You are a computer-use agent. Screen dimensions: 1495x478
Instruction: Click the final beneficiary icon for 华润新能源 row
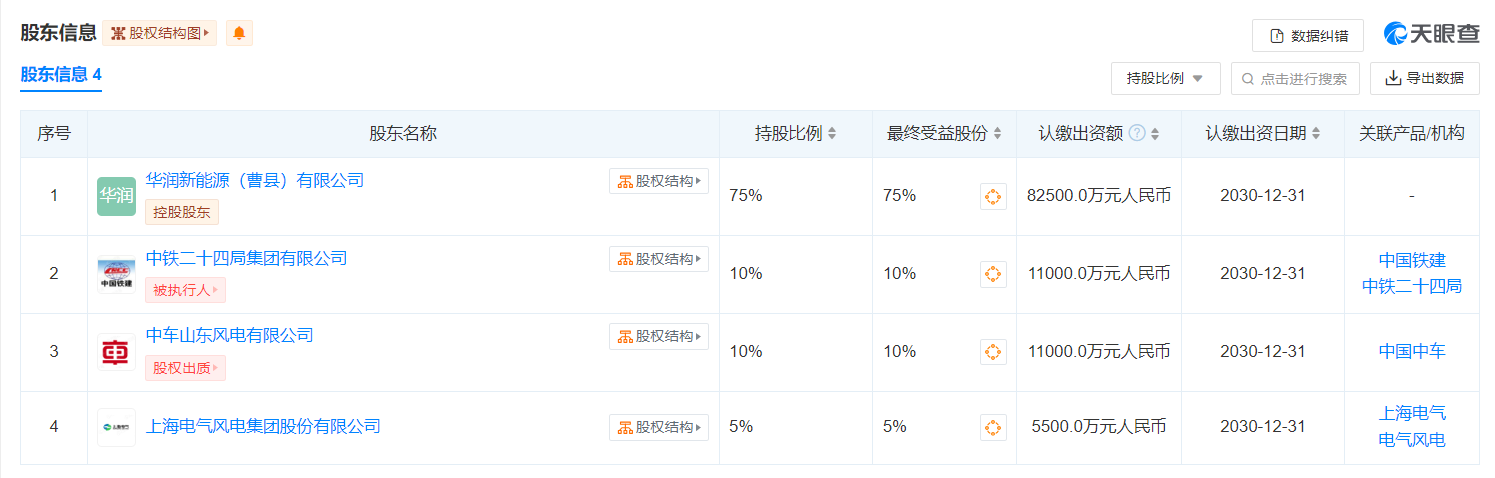(992, 196)
